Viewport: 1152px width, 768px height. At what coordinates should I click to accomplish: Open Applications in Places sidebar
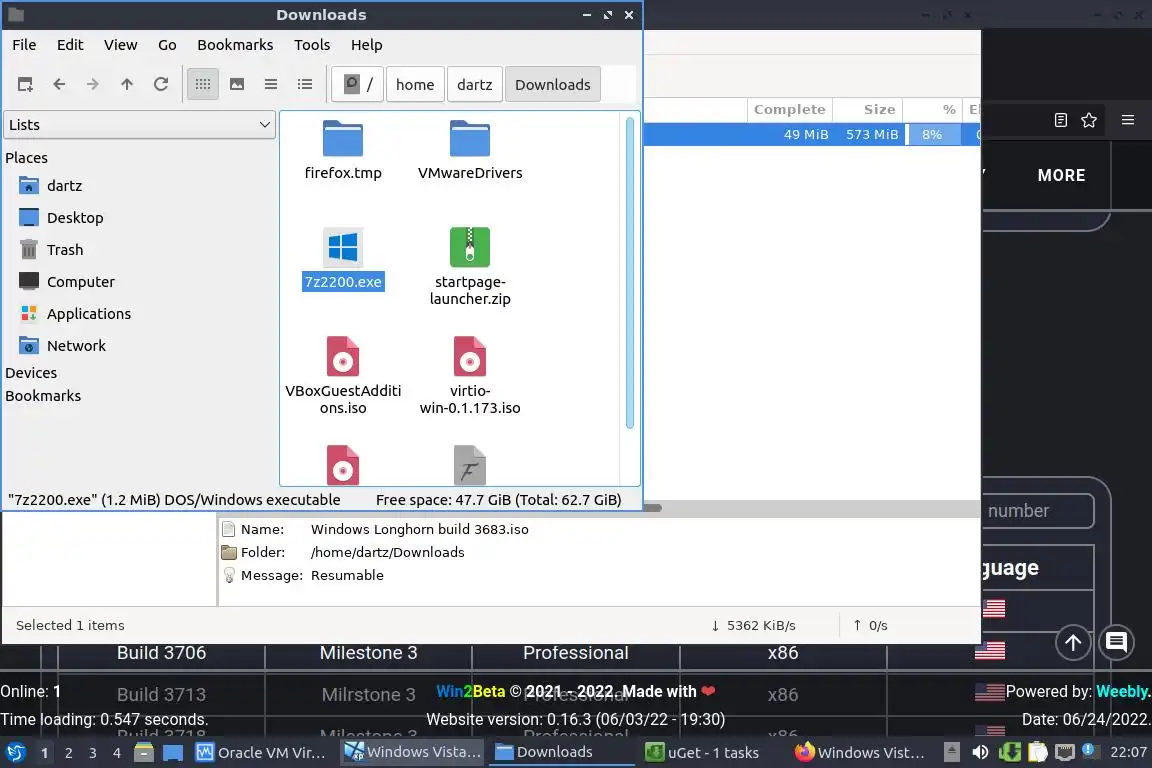coord(89,314)
